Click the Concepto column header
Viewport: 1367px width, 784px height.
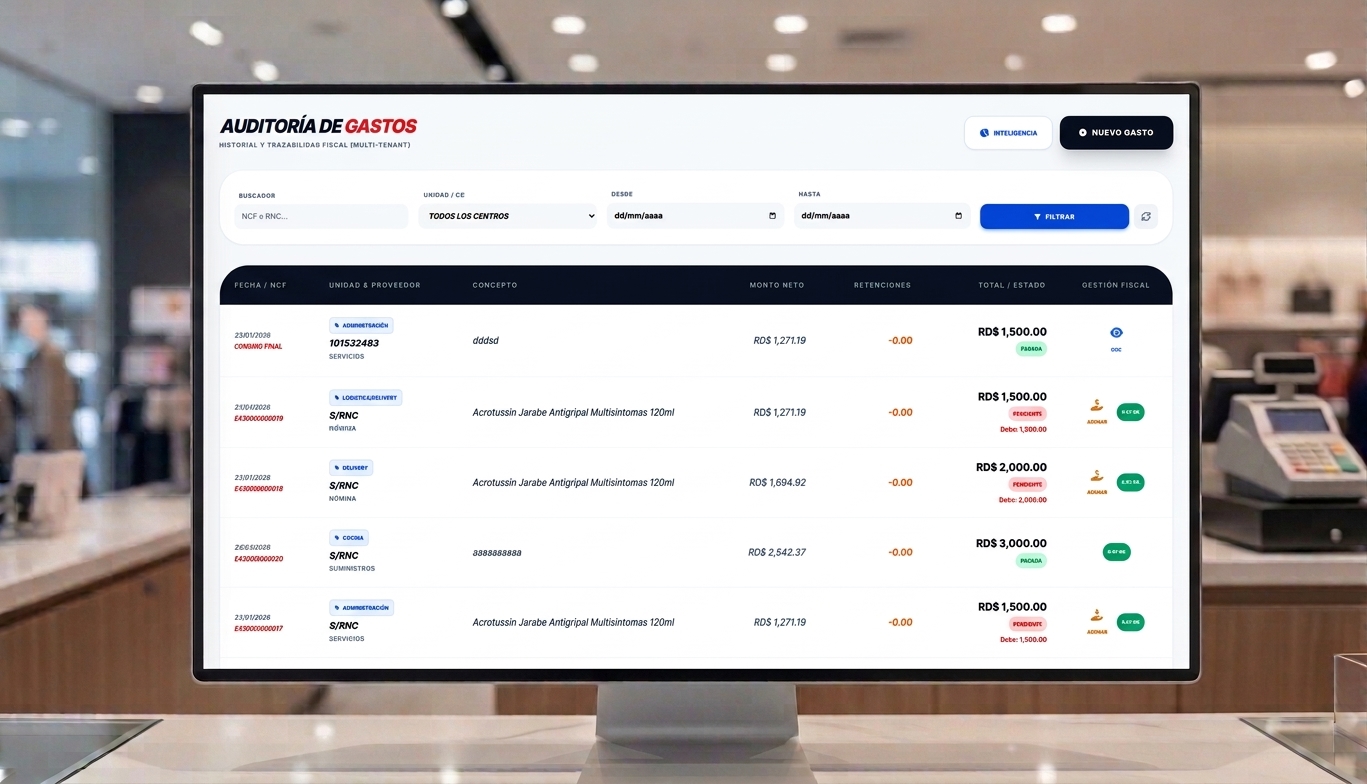[495, 285]
